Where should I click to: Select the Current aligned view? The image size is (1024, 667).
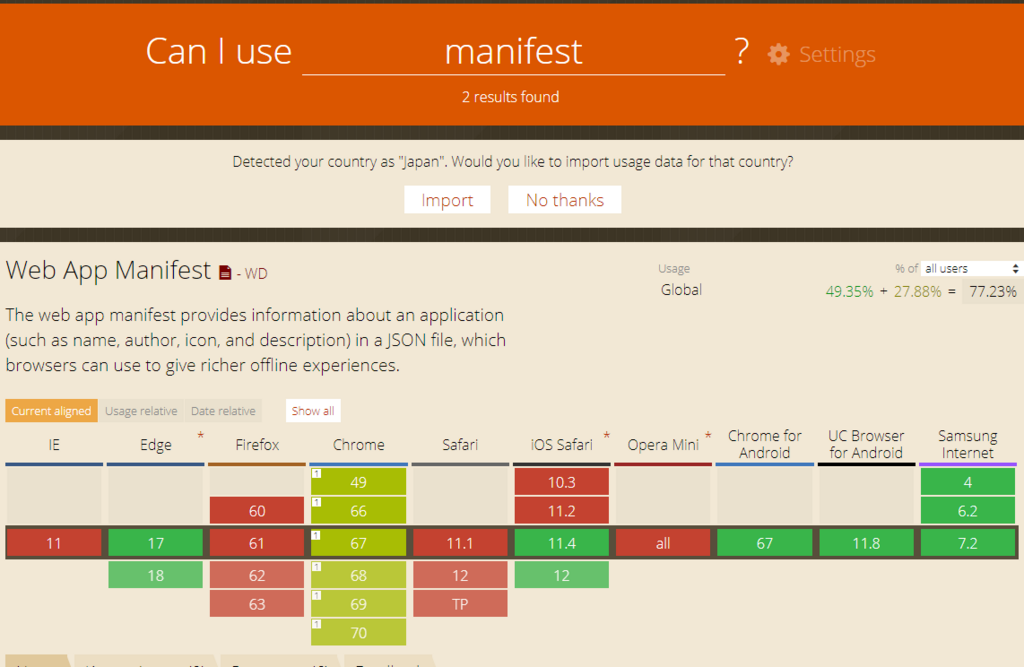[x=52, y=411]
